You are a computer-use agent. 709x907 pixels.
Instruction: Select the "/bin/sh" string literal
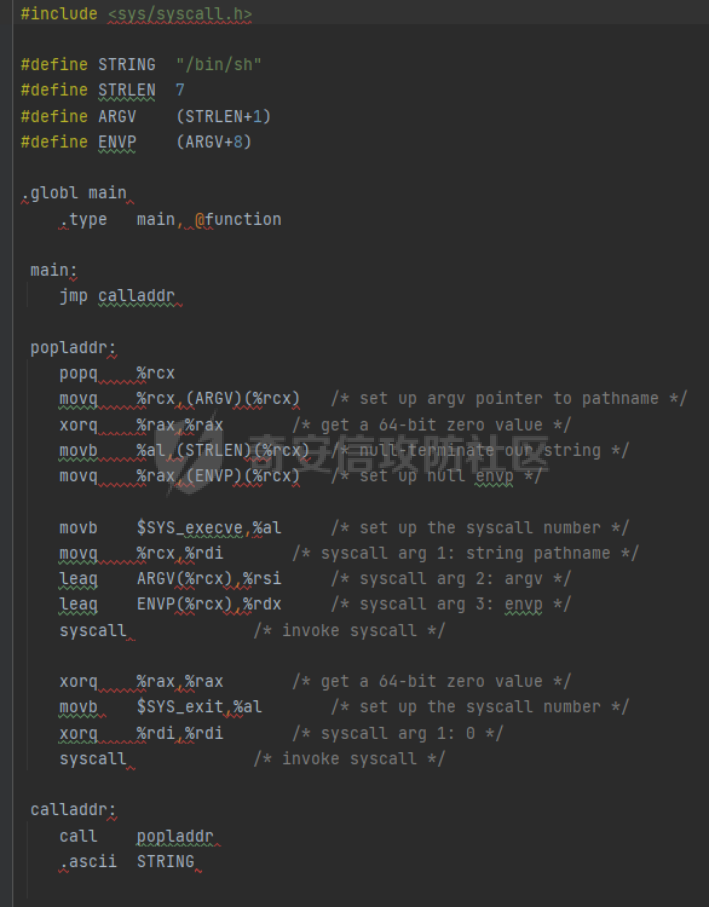[219, 64]
